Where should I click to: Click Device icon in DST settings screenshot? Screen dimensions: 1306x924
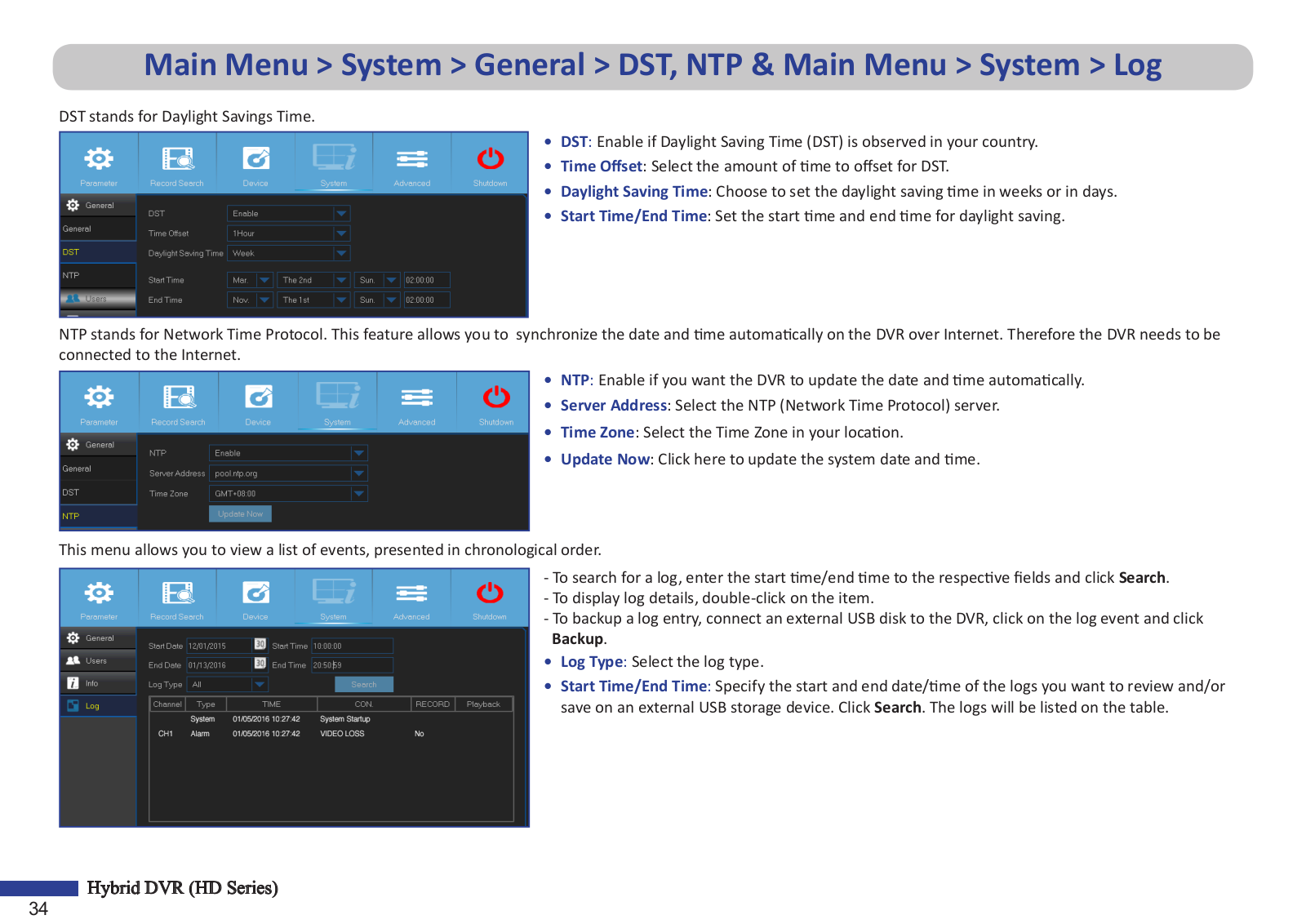(255, 158)
